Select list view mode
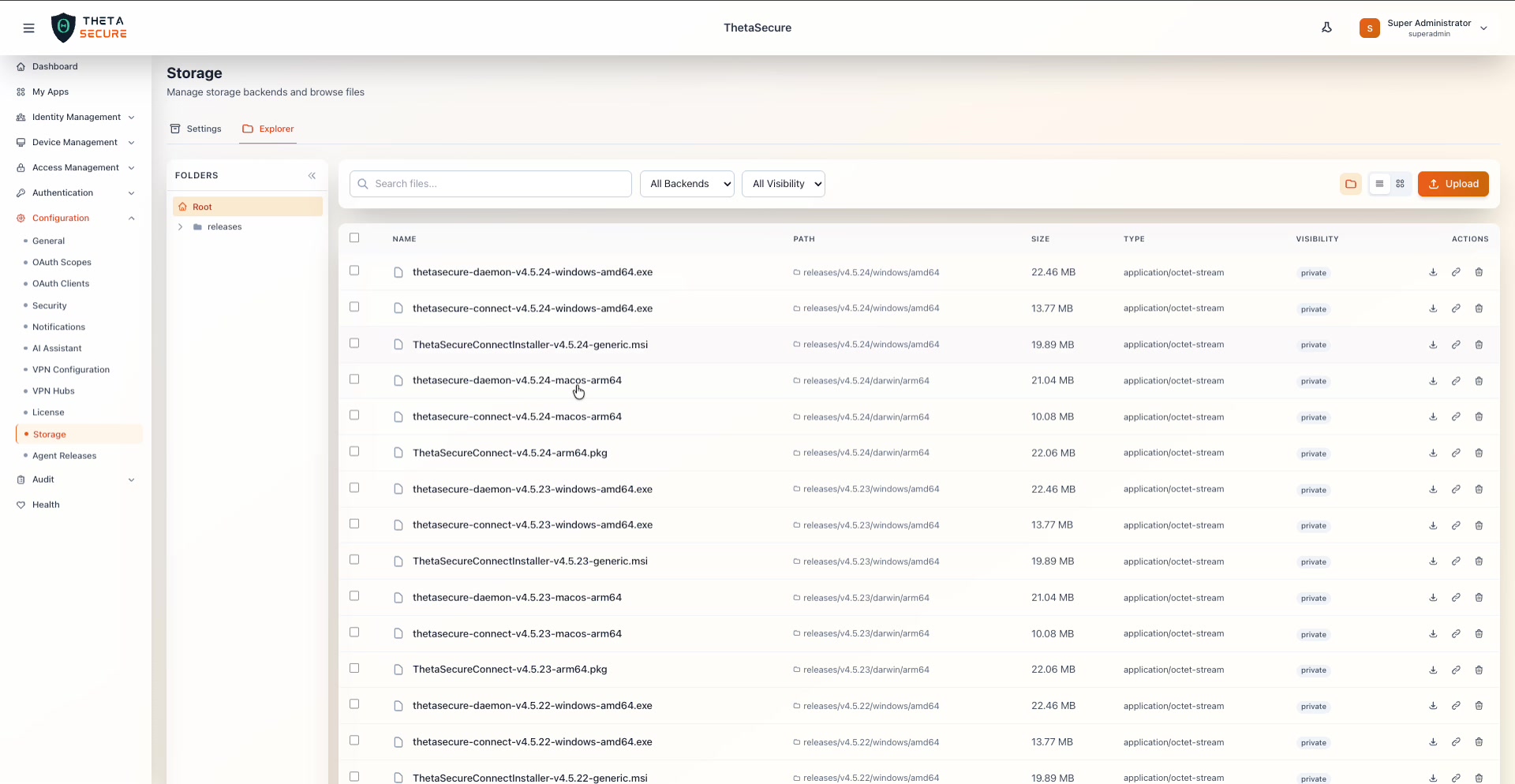Screen dimensions: 1515x784 (1379, 184)
